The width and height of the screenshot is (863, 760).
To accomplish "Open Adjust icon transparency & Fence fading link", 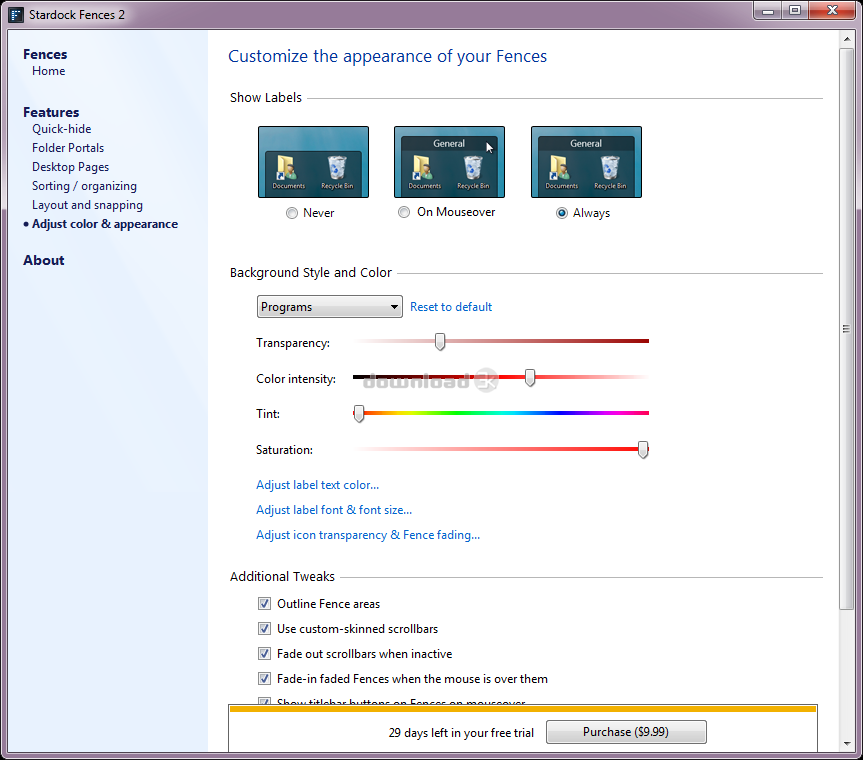I will 368,535.
